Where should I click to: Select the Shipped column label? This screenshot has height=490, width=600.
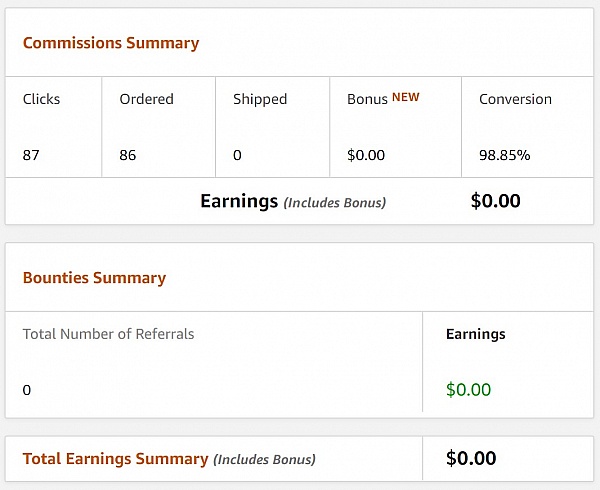click(x=260, y=99)
